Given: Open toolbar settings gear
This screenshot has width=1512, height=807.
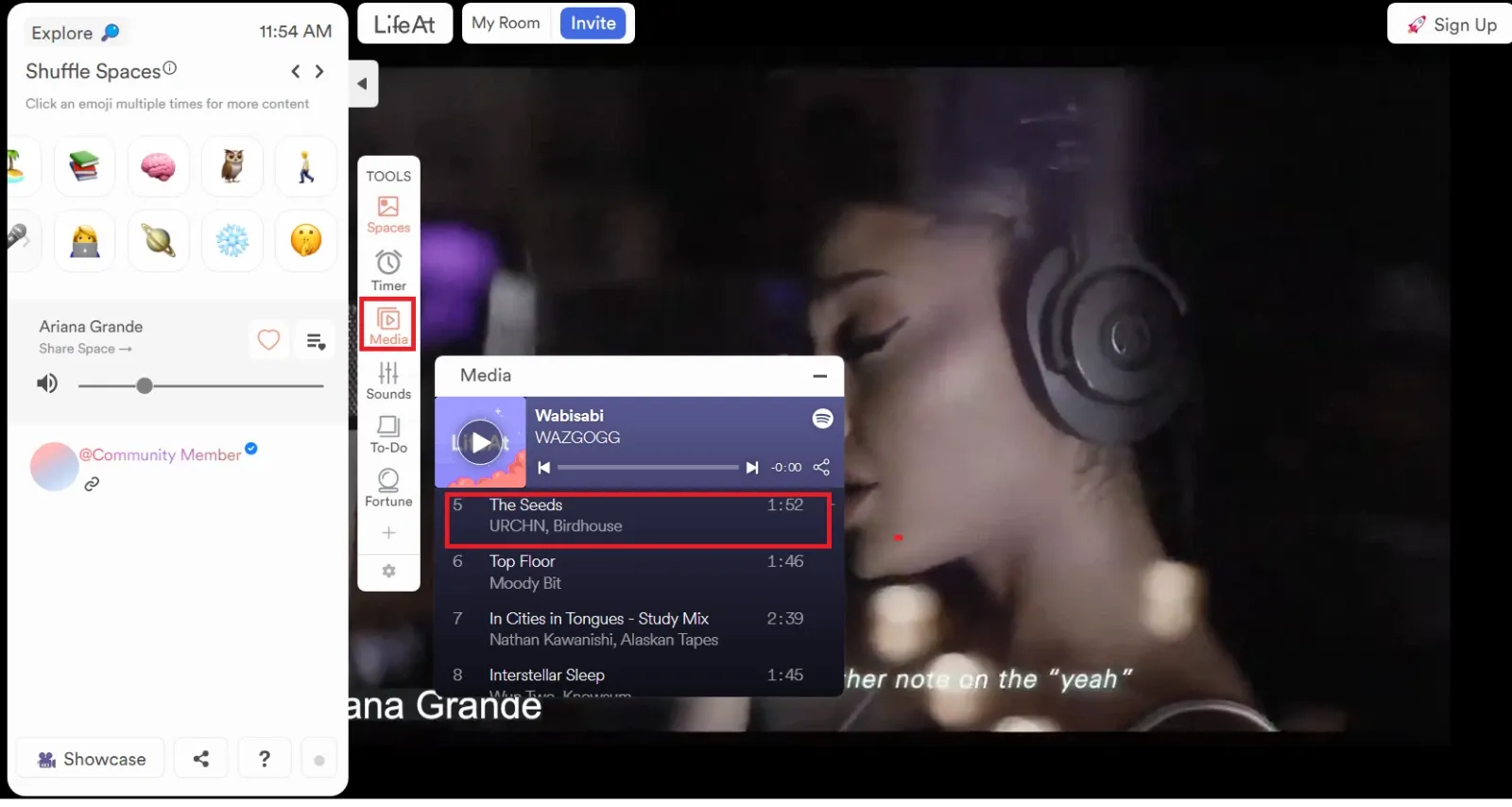Looking at the screenshot, I should coord(388,572).
